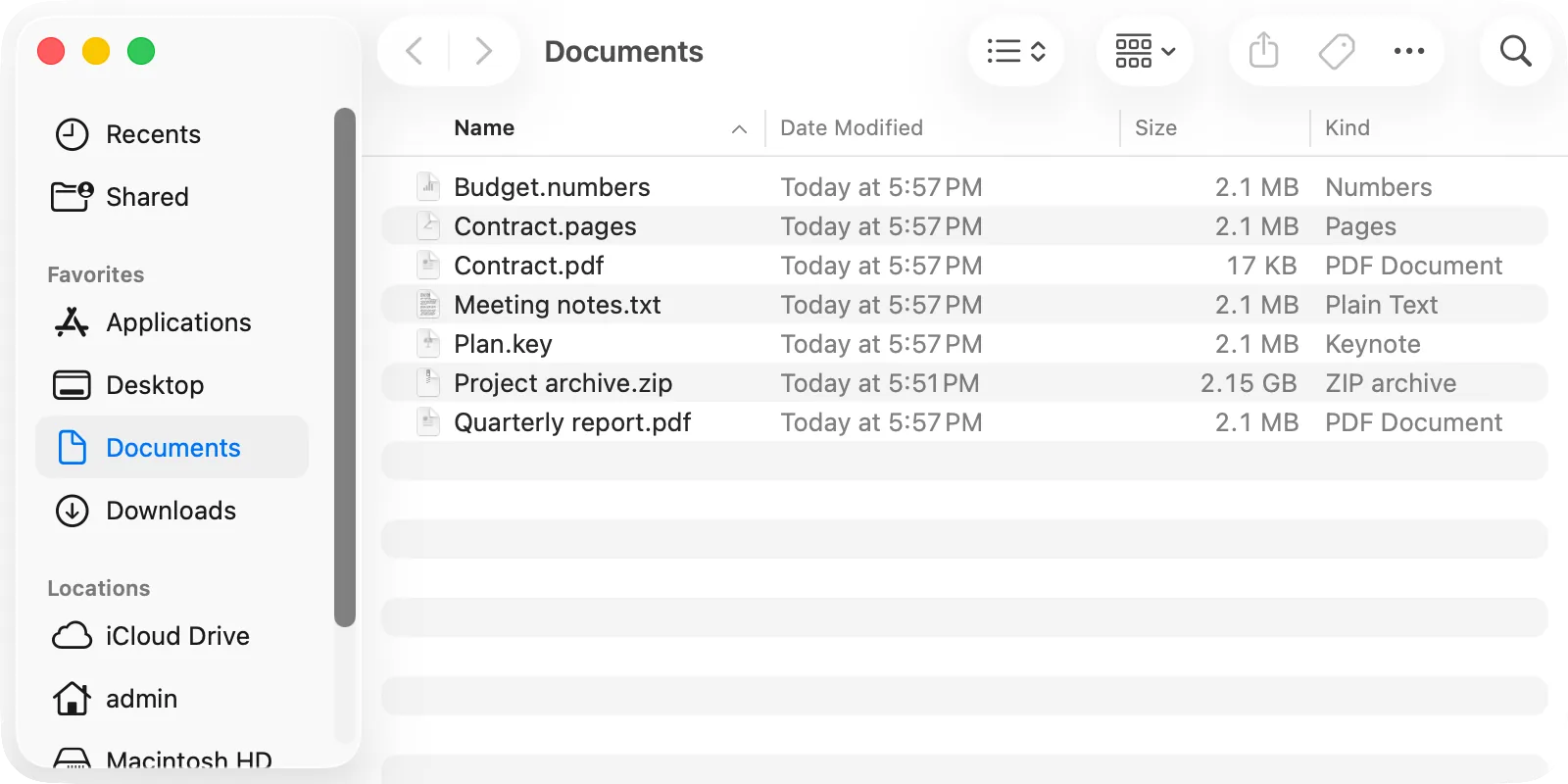Click the Contract.pages file icon
This screenshot has width=1568, height=784.
pos(428,225)
